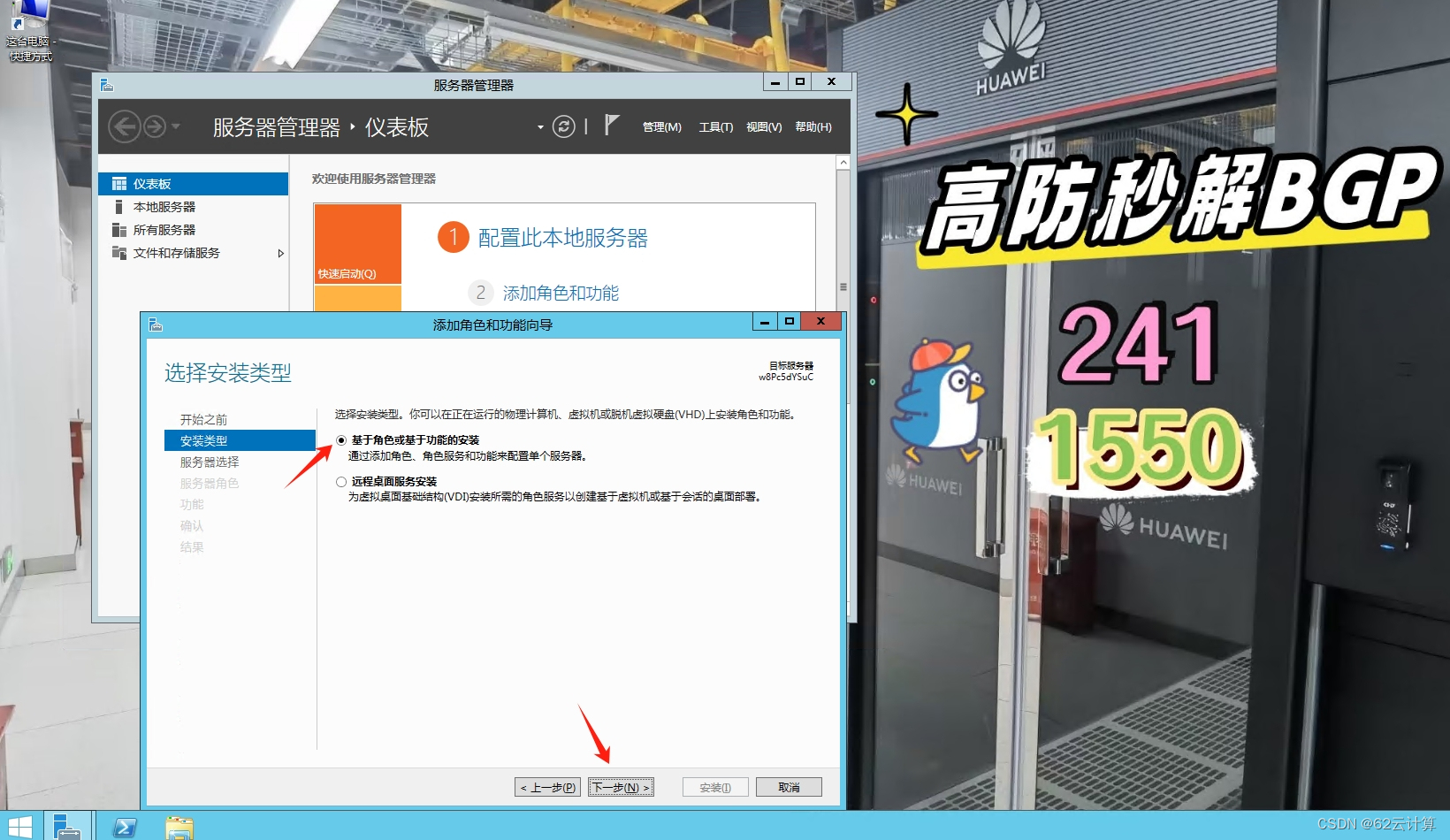This screenshot has height=840, width=1450.
Task: Open the 视图(V) menu
Action: coord(764,127)
